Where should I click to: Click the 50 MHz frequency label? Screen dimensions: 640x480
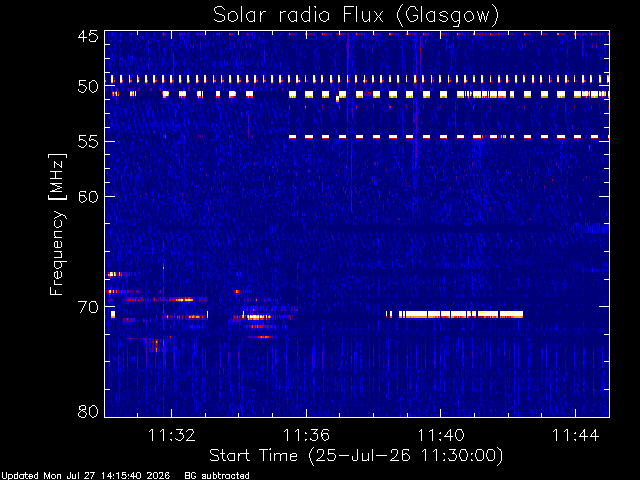click(x=88, y=87)
